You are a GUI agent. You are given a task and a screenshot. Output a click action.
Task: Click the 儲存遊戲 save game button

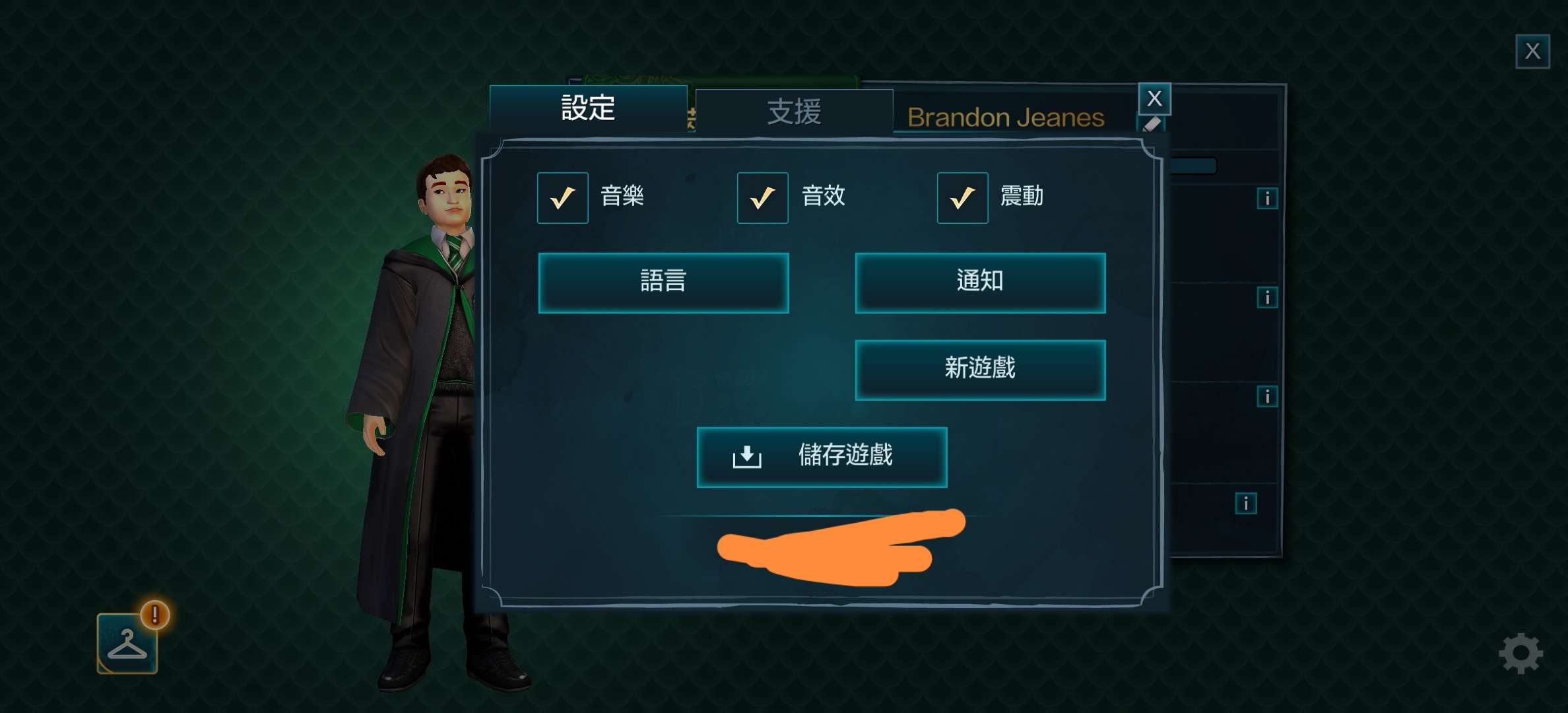(822, 457)
